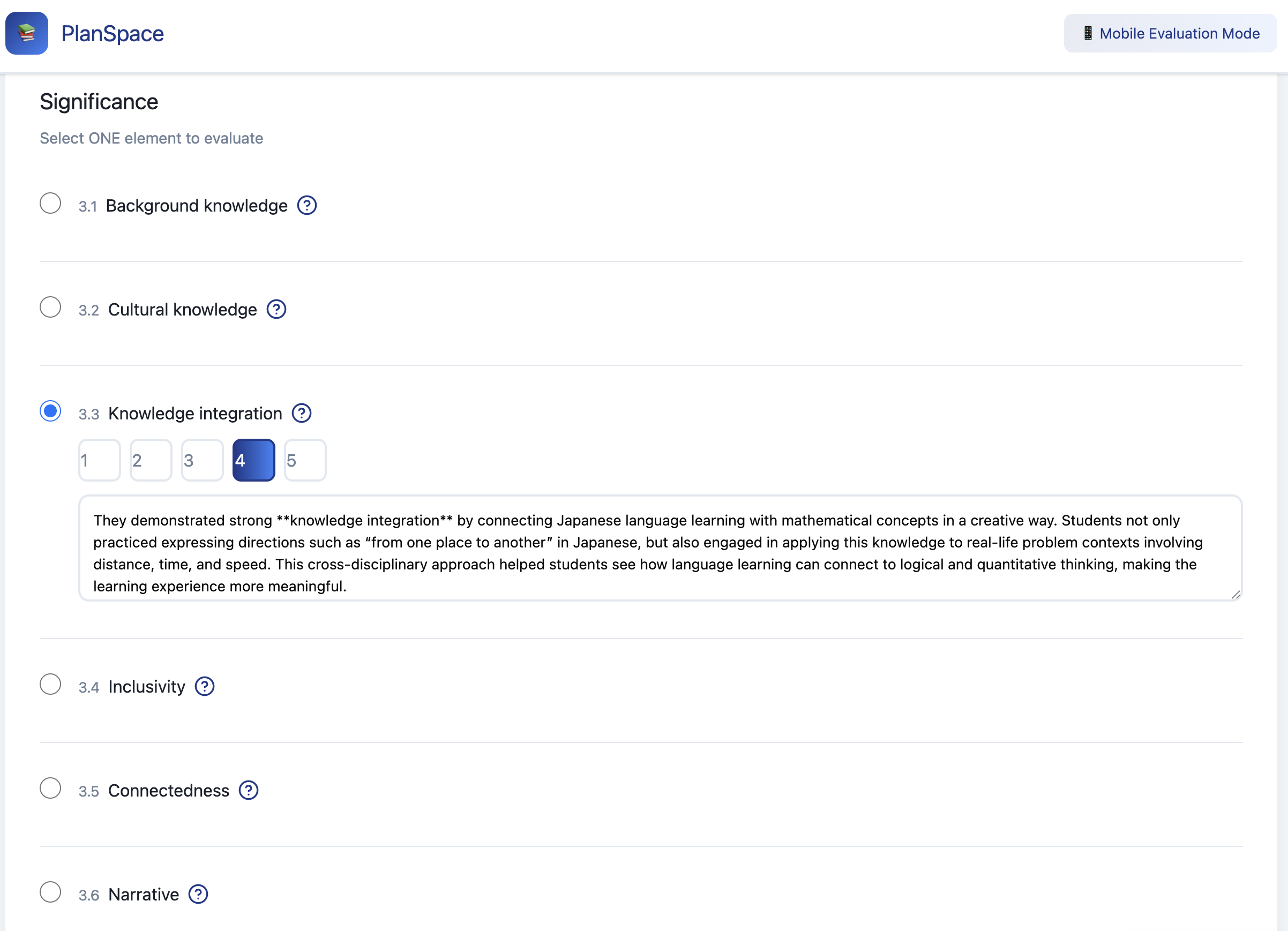Open help icon beside Connectedness
1288x931 pixels.
click(248, 790)
